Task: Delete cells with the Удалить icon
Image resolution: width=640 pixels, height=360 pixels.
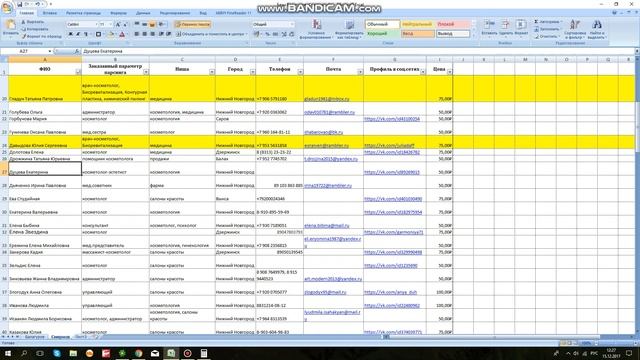Action: [506, 27]
